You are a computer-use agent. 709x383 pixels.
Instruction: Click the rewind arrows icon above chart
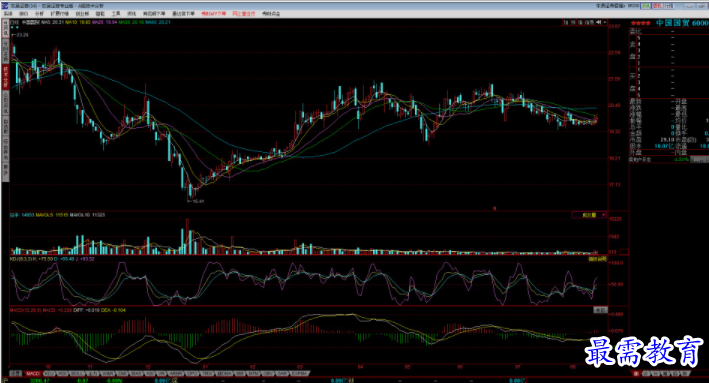(598, 22)
